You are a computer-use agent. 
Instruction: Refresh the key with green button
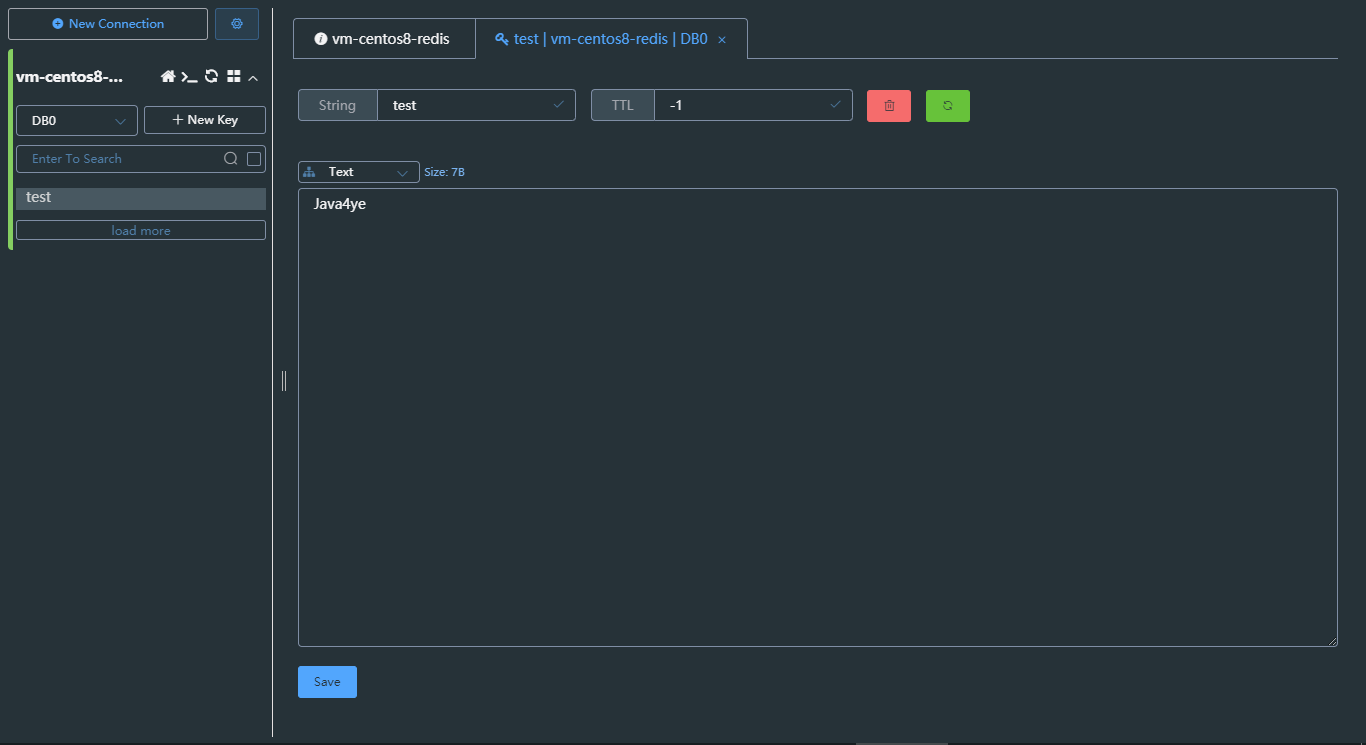948,106
